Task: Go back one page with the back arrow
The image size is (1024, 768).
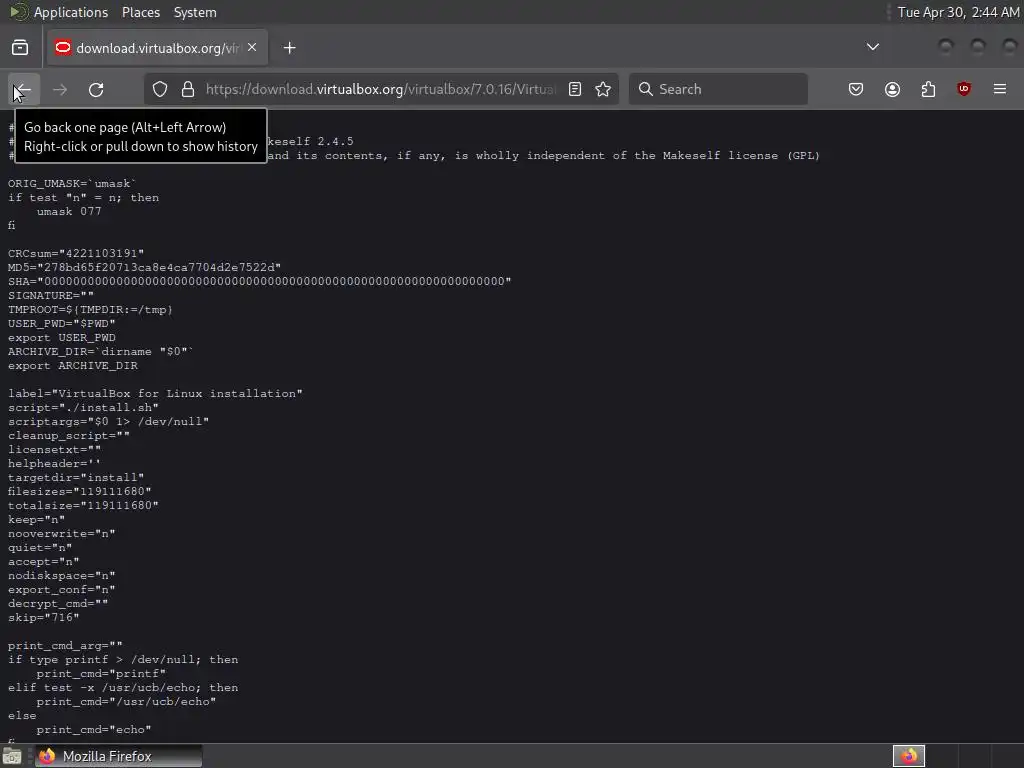Action: 24,89
